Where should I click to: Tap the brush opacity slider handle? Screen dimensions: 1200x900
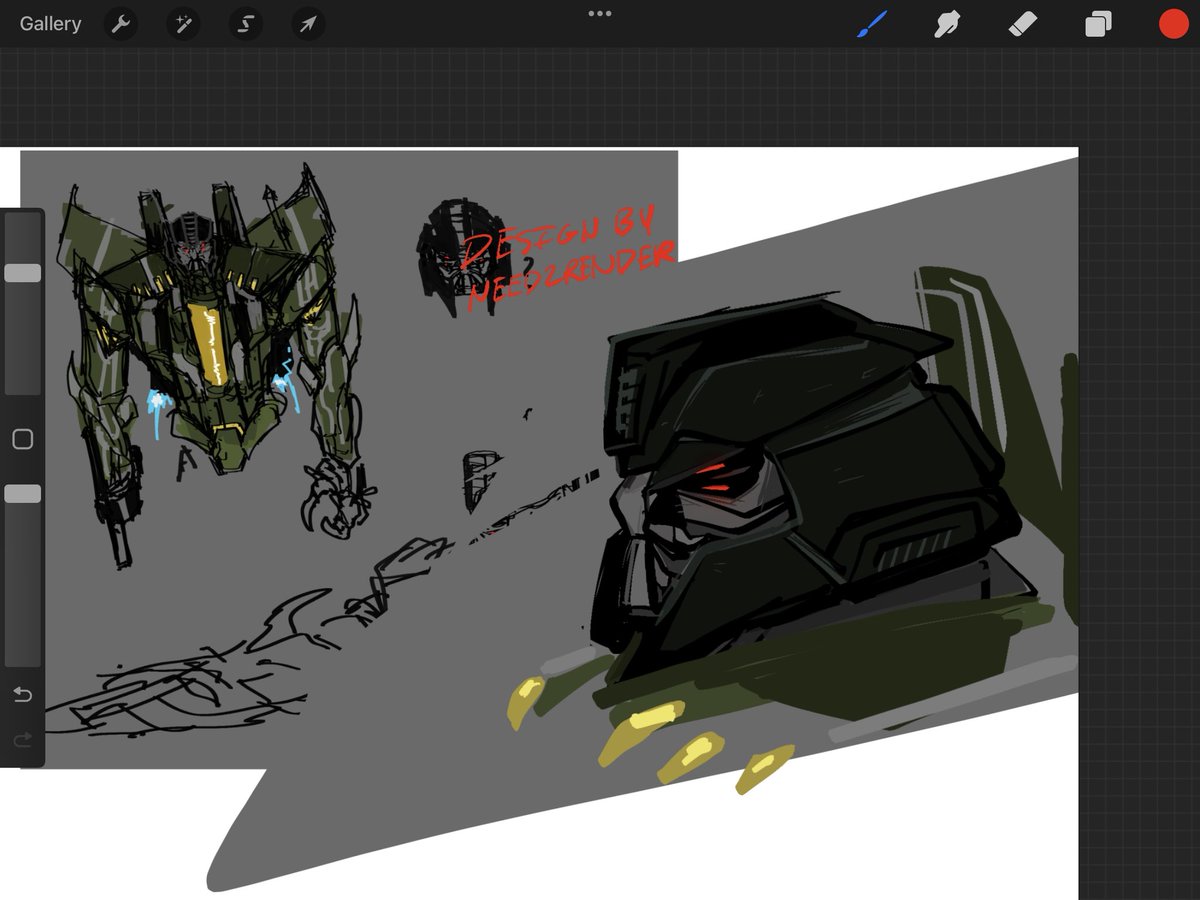pos(23,494)
